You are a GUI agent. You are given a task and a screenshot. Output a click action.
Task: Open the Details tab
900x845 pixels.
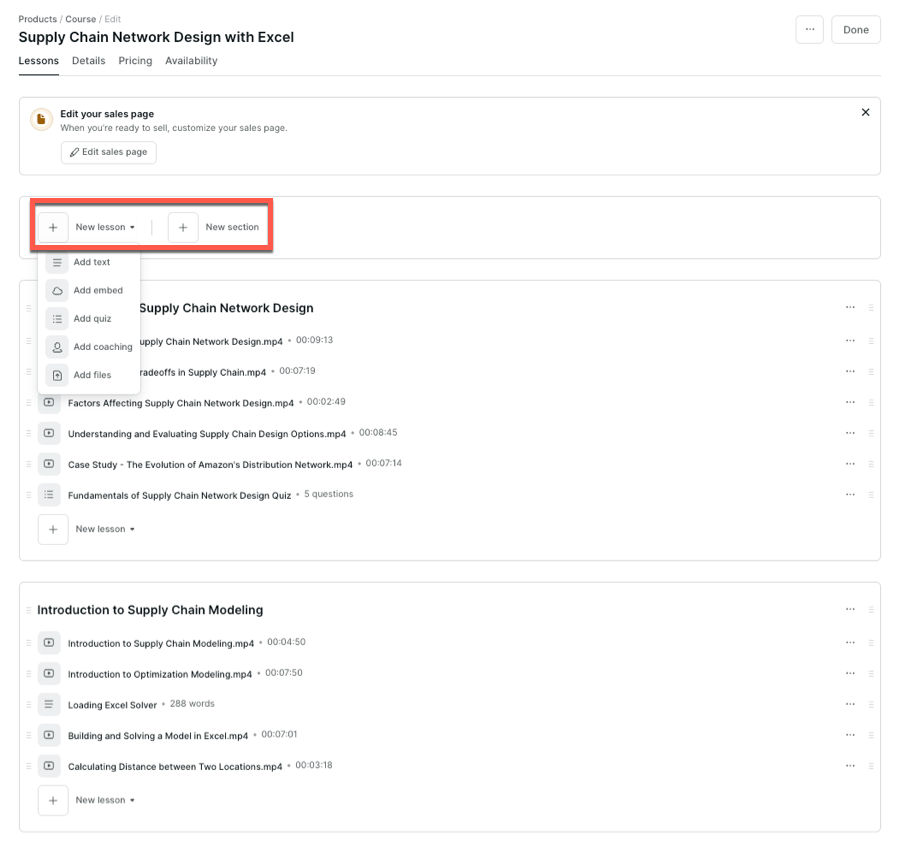pos(88,61)
